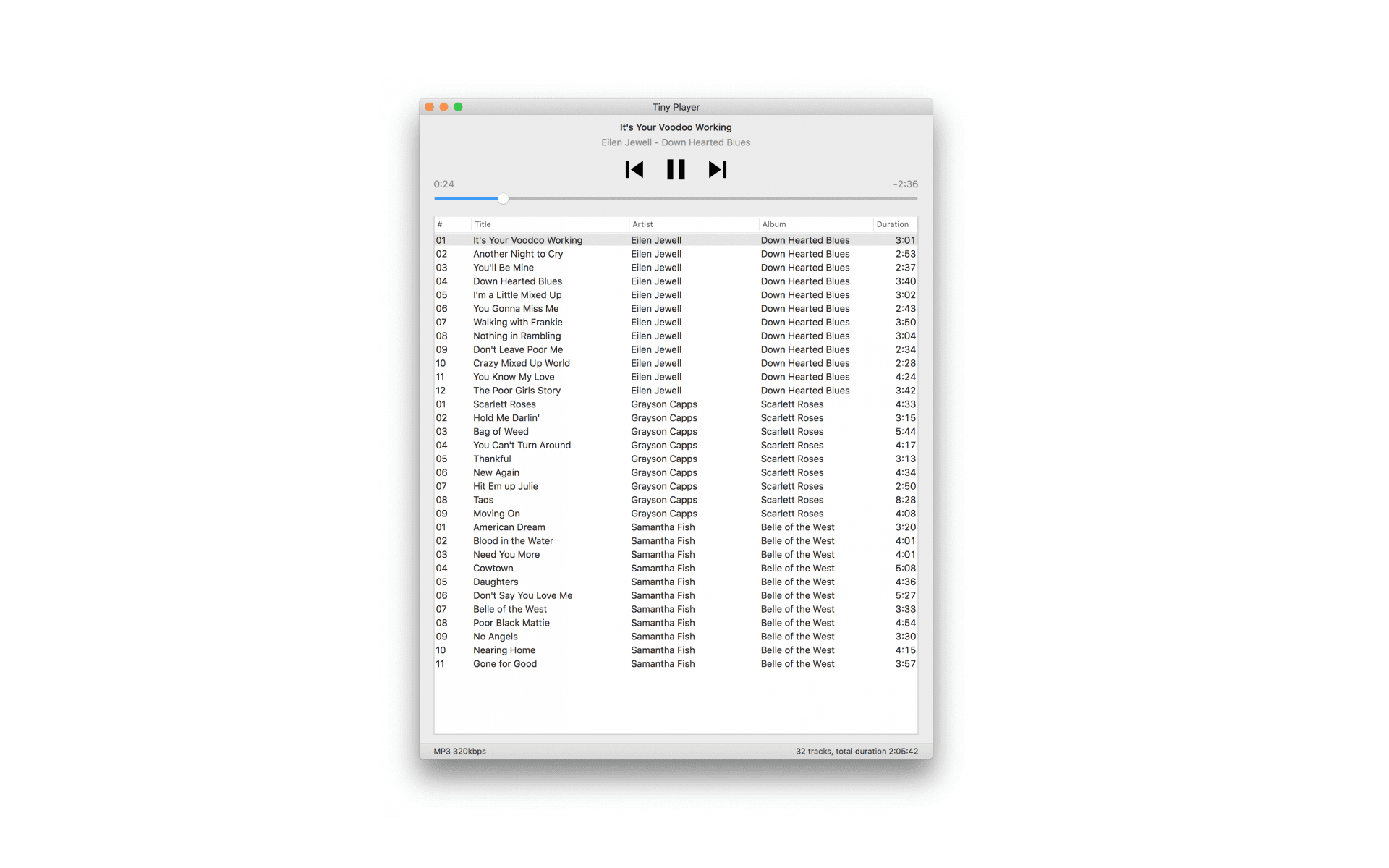1389x868 pixels.
Task: Sort tracks by the Album column header
Action: [816, 224]
